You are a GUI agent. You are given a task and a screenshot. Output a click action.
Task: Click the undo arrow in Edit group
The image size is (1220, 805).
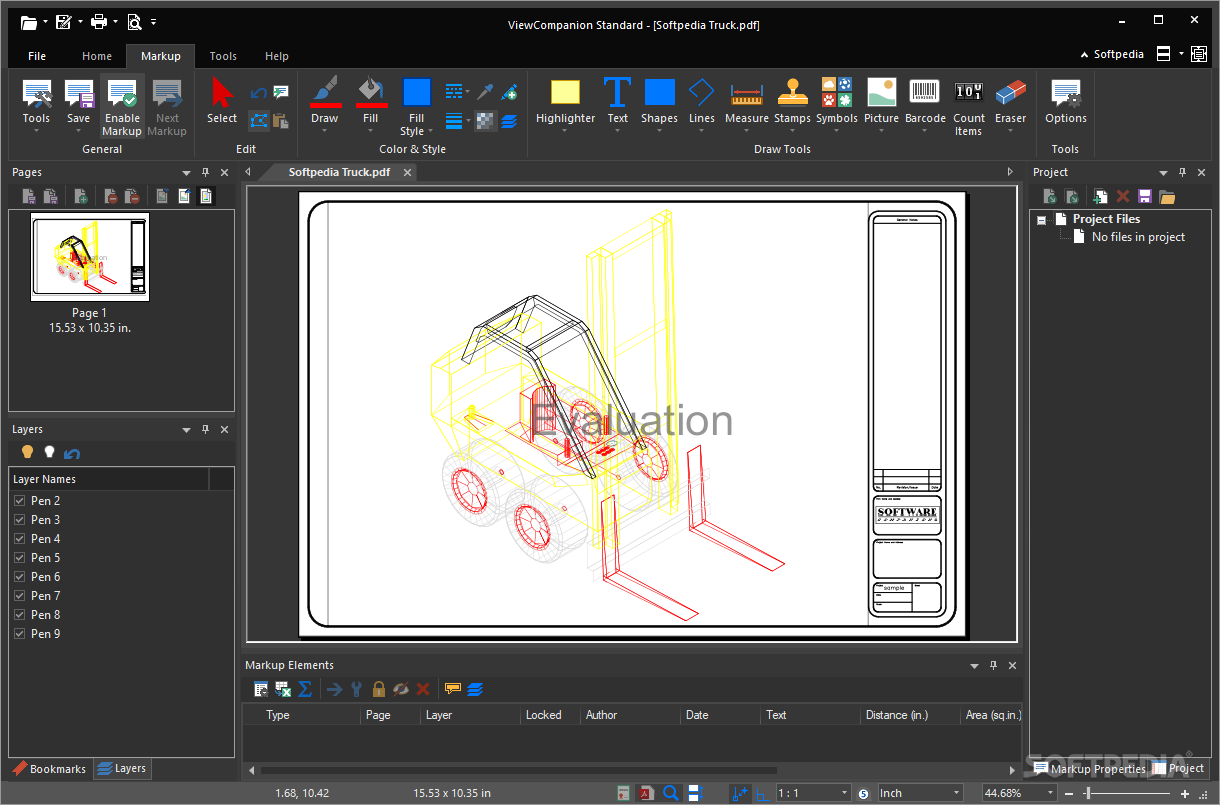coord(258,93)
